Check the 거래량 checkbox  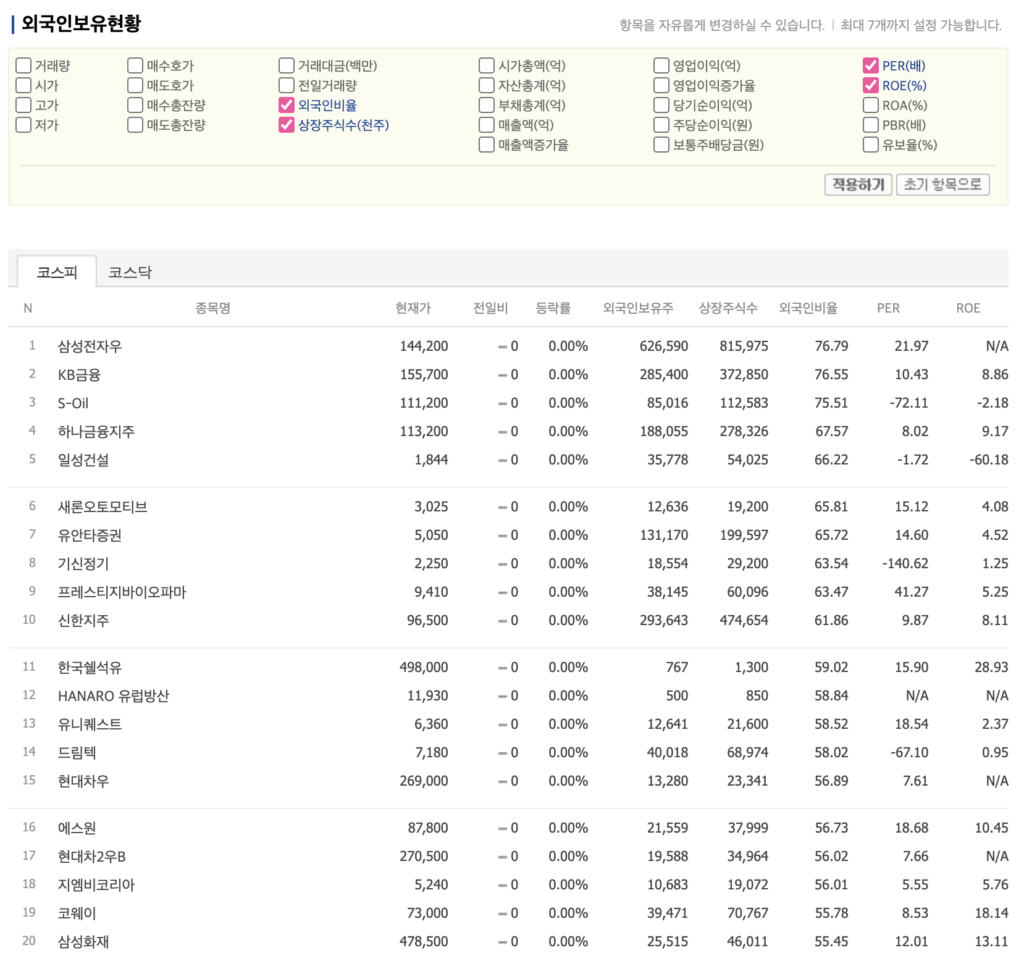tap(23, 66)
